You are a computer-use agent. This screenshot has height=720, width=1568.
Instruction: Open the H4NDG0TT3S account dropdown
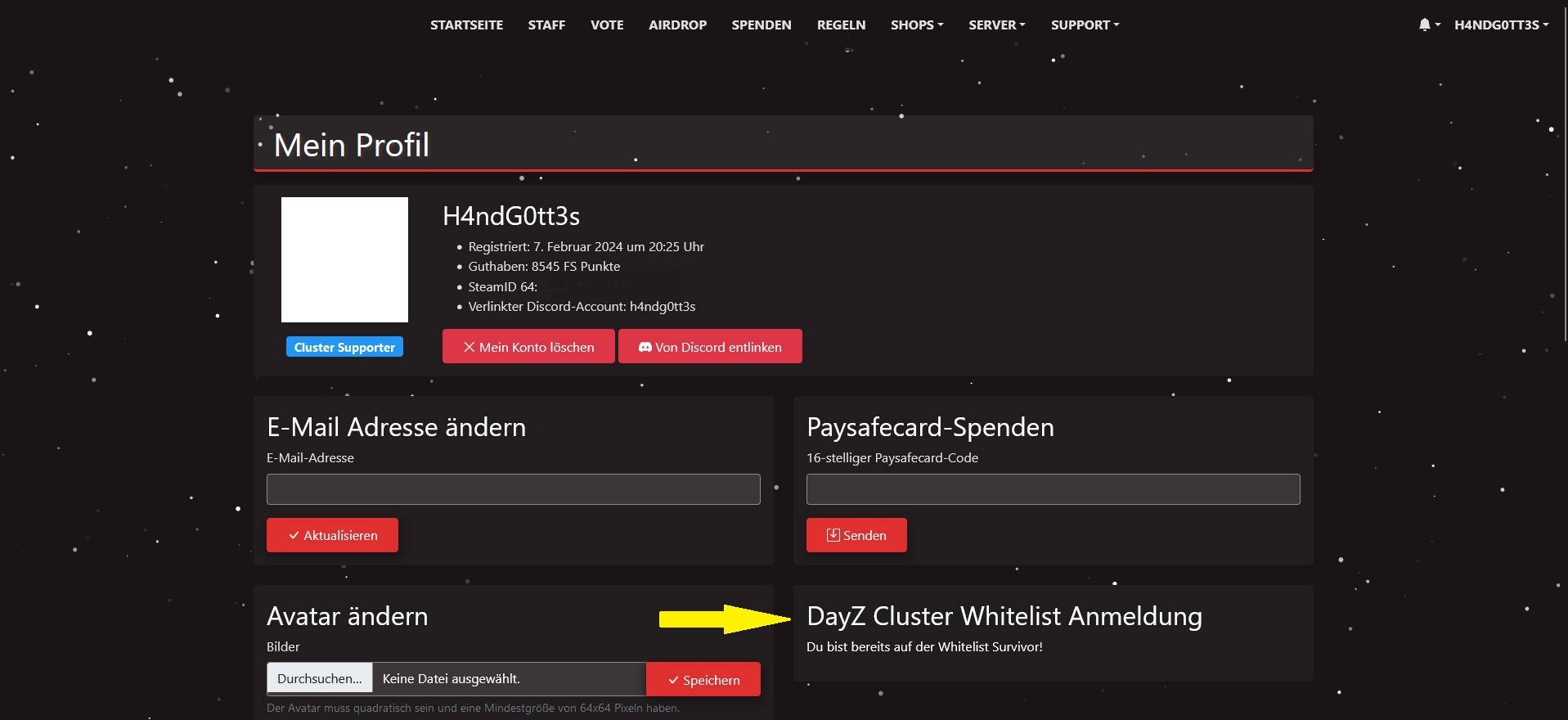pos(1501,25)
